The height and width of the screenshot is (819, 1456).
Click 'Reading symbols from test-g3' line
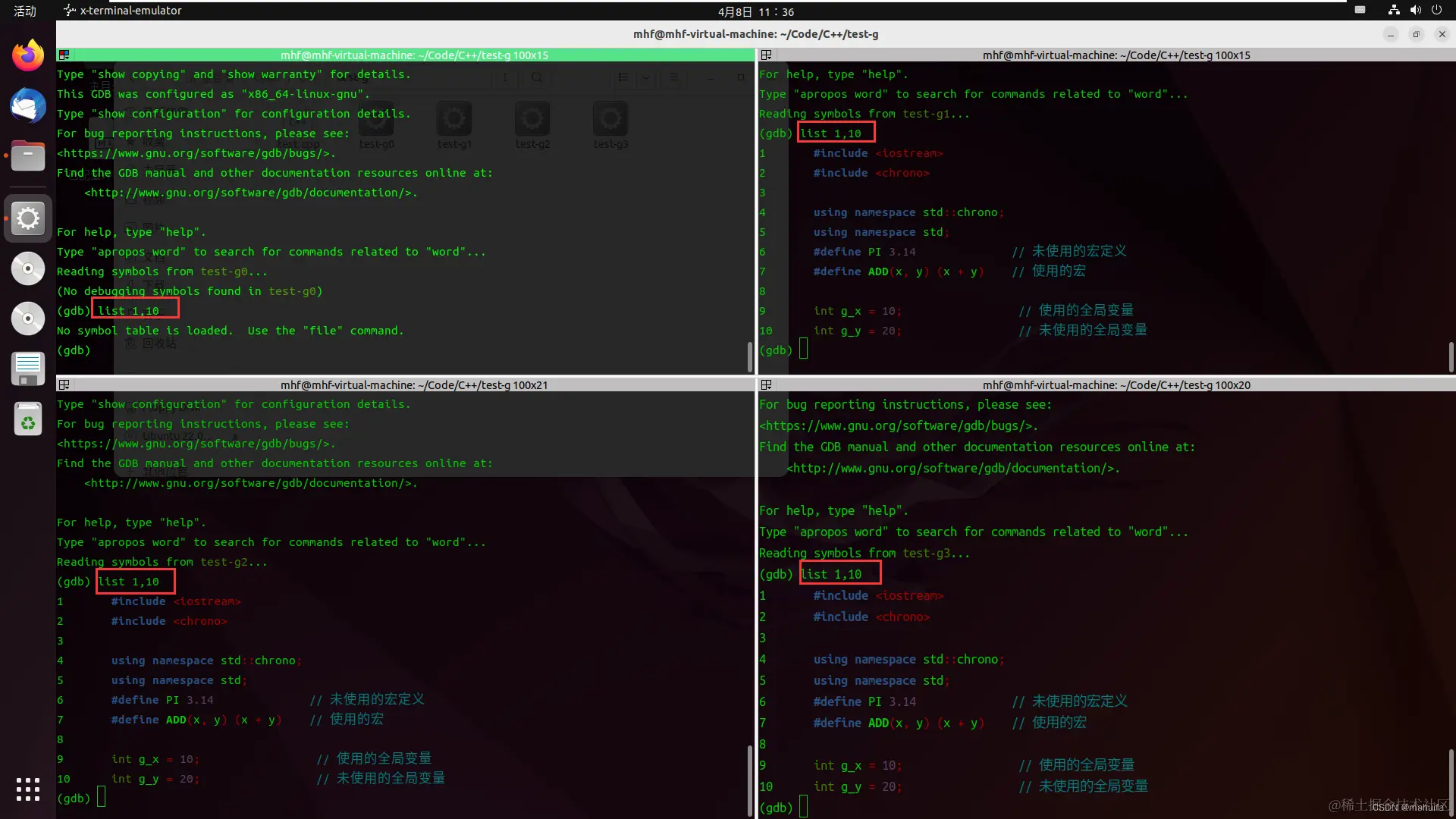pyautogui.click(x=864, y=554)
